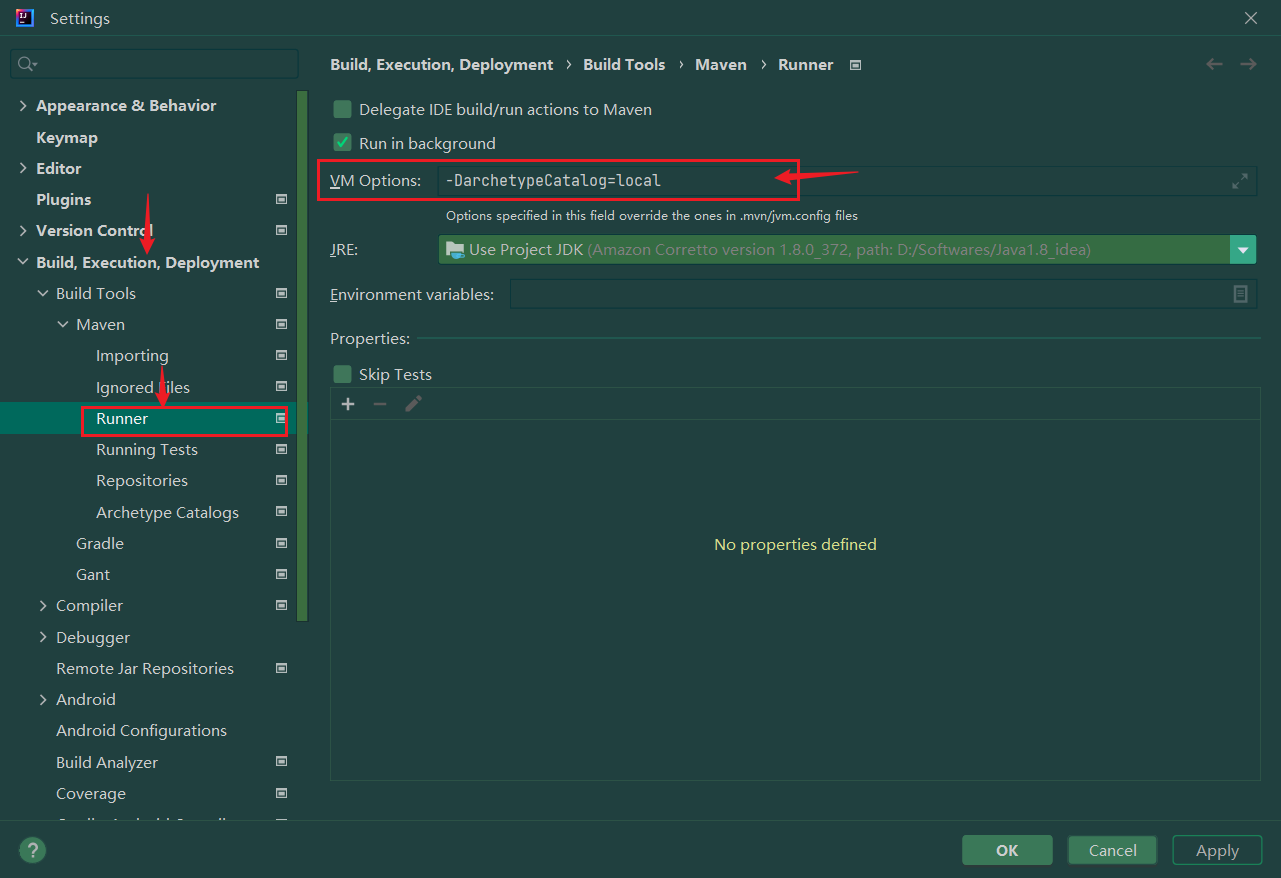The height and width of the screenshot is (878, 1281).
Task: Click project icon next to Ignored Files
Action: click(x=281, y=387)
